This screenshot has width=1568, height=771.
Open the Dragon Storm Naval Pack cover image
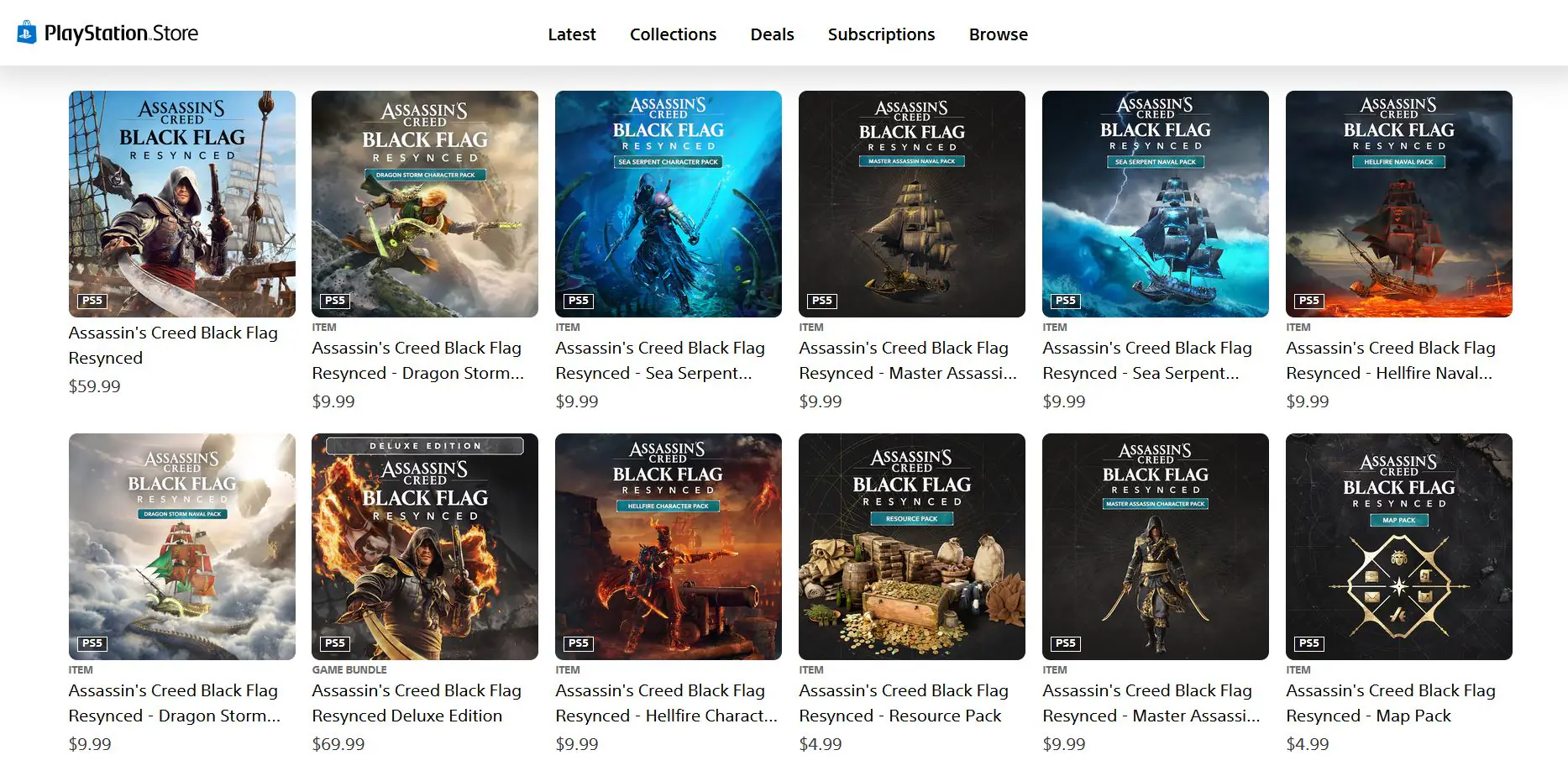click(x=182, y=547)
